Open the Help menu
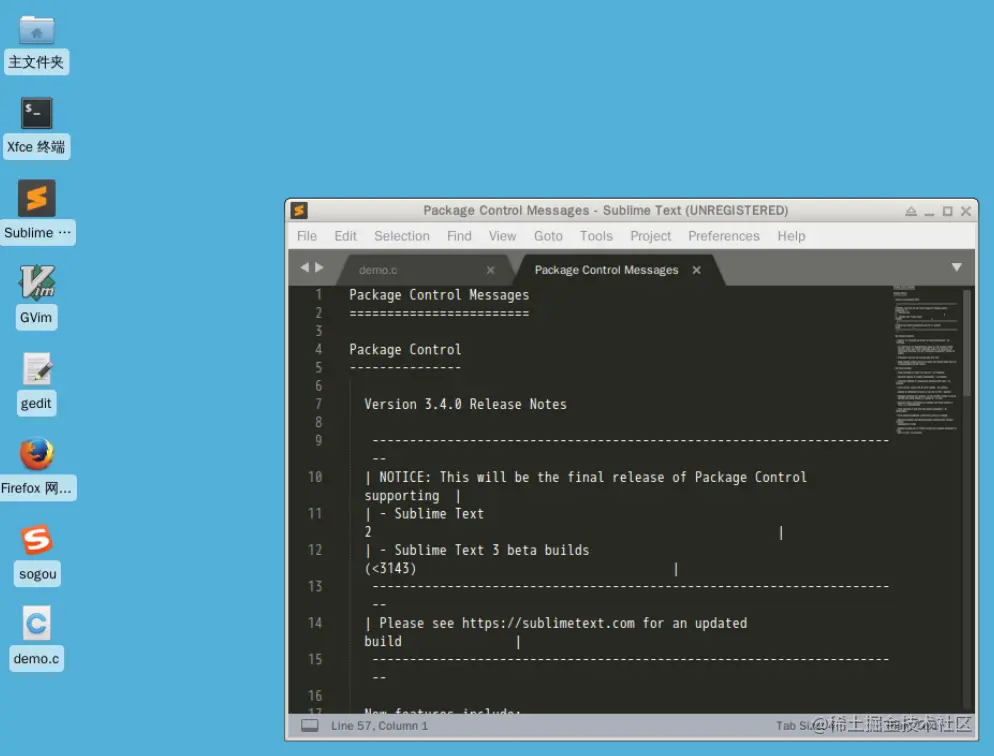The image size is (994, 756). coord(791,236)
